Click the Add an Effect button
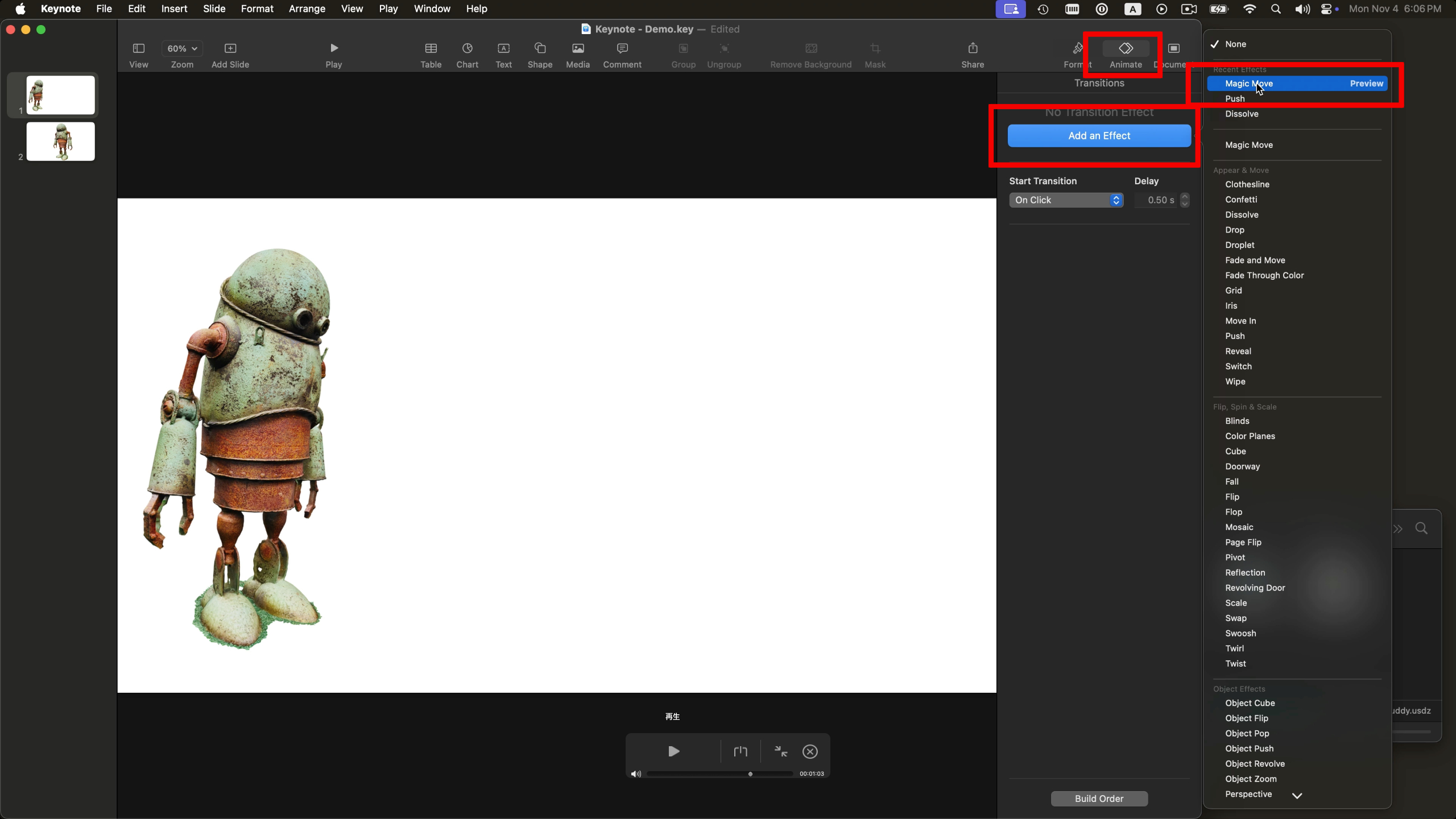The image size is (1456, 819). click(1099, 135)
